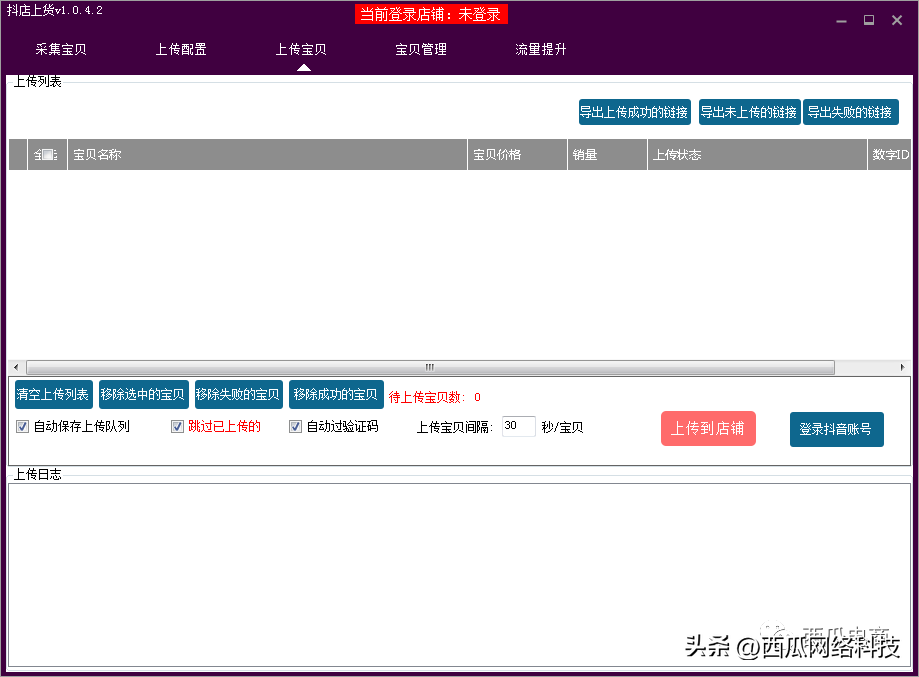
Task: Click the horizontal scrollbar thumb
Action: click(430, 368)
